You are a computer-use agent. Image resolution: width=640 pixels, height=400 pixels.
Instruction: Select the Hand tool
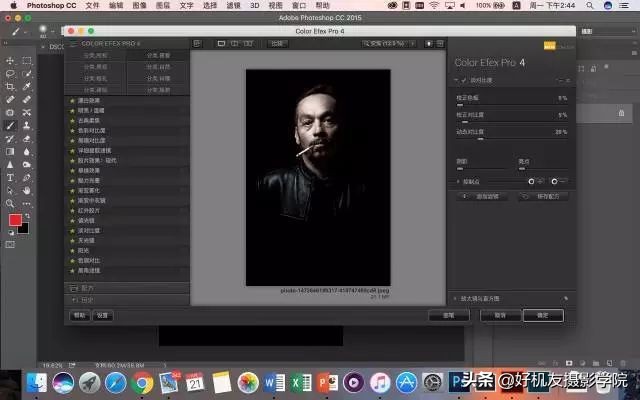click(27, 191)
